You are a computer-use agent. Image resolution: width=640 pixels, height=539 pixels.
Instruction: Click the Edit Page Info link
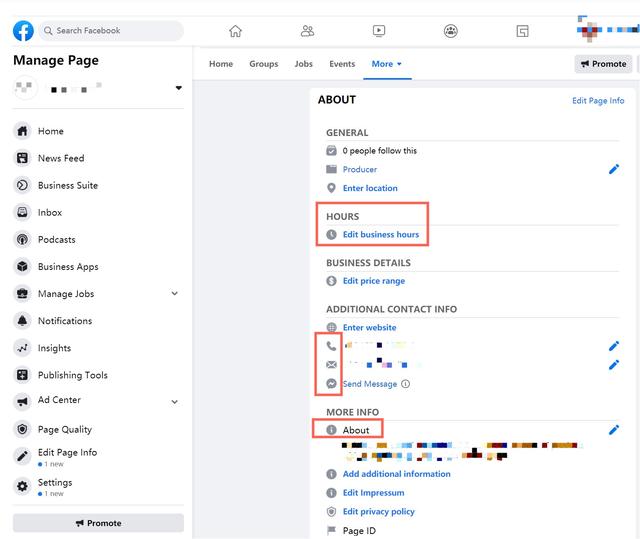[598, 101]
